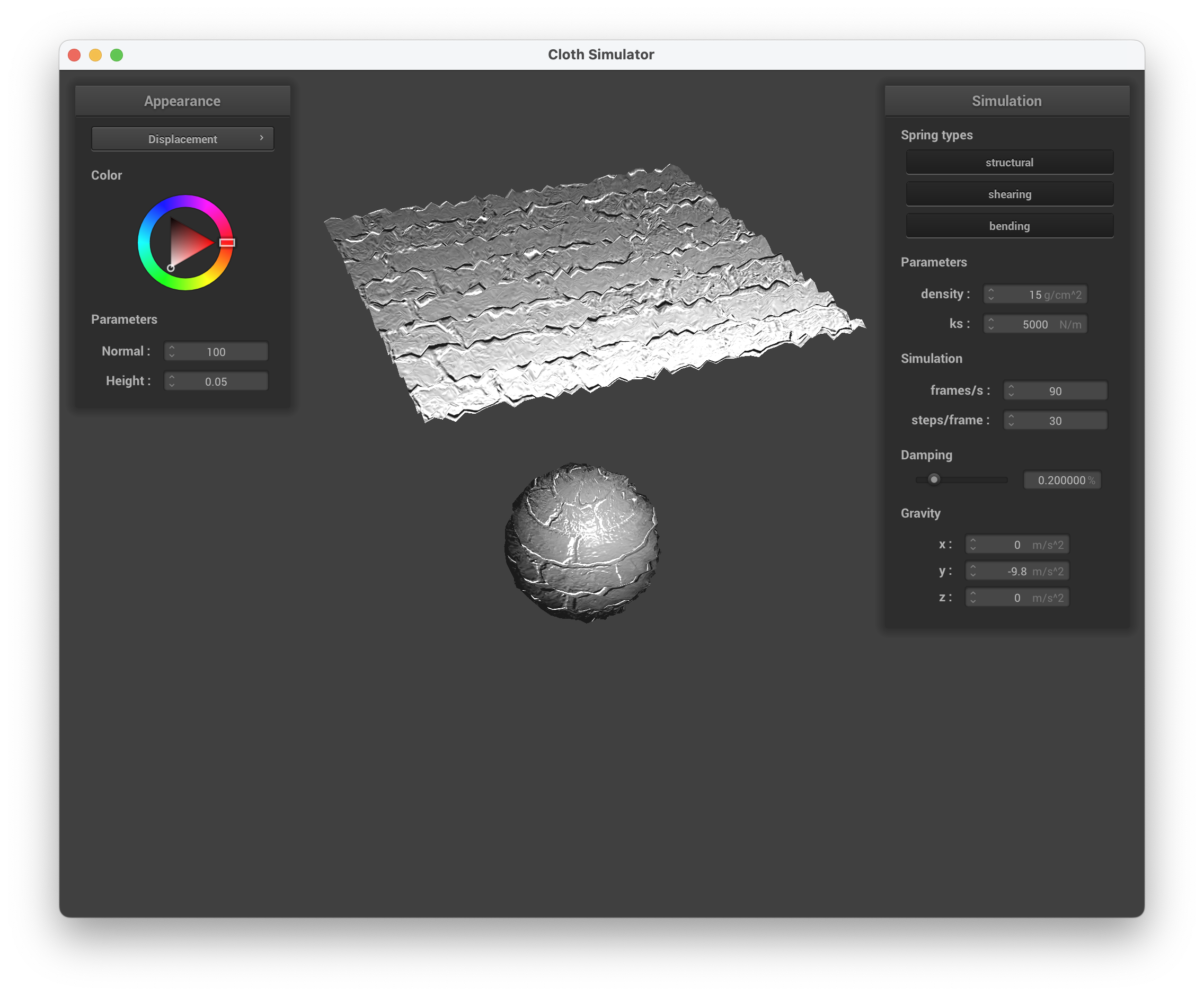
Task: Toggle structural spring type
Action: (1009, 162)
